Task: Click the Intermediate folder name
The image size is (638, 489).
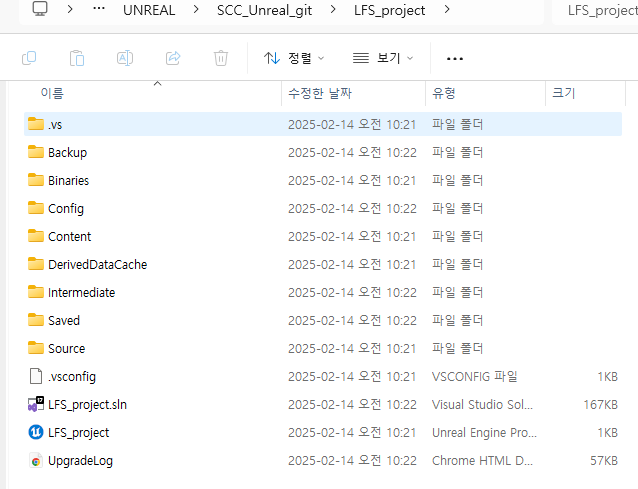Action: tap(81, 293)
